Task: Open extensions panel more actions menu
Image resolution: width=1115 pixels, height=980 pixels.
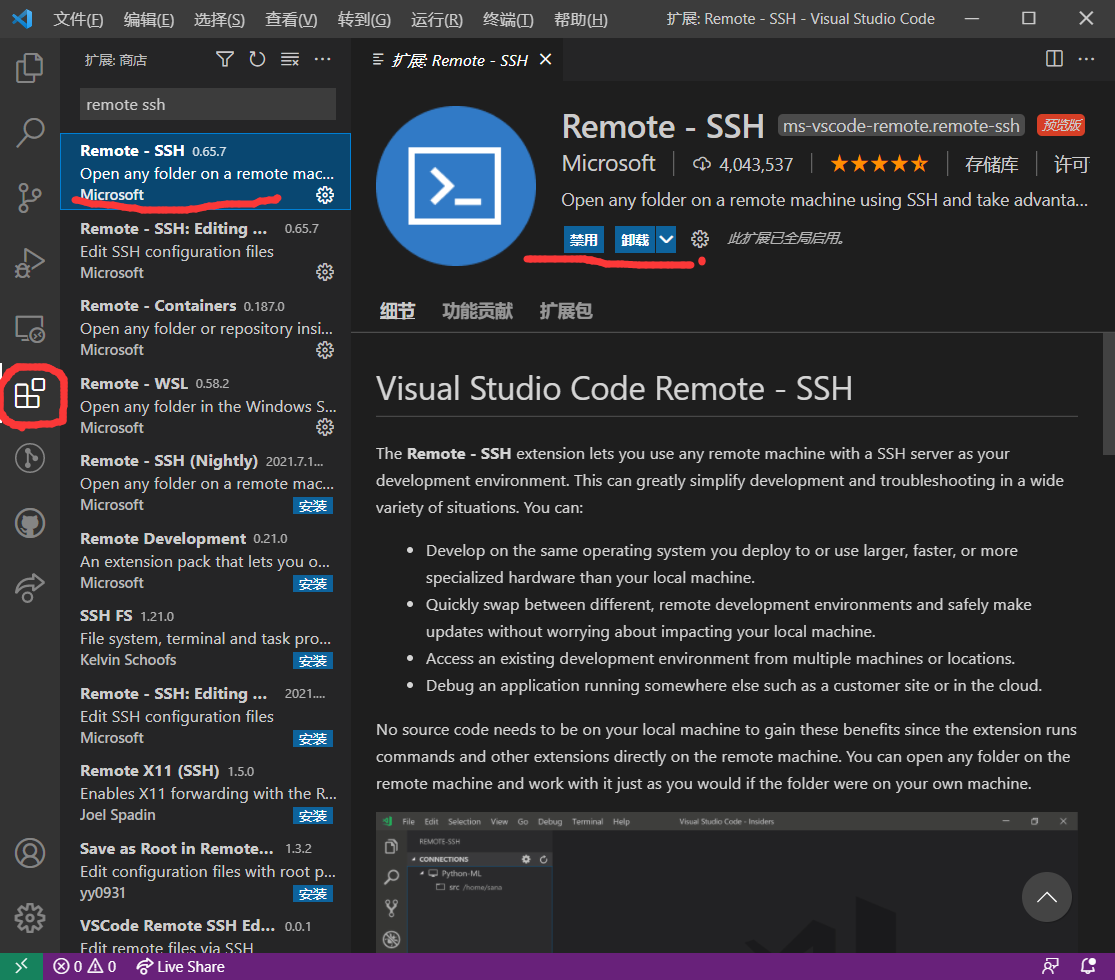Action: [322, 59]
